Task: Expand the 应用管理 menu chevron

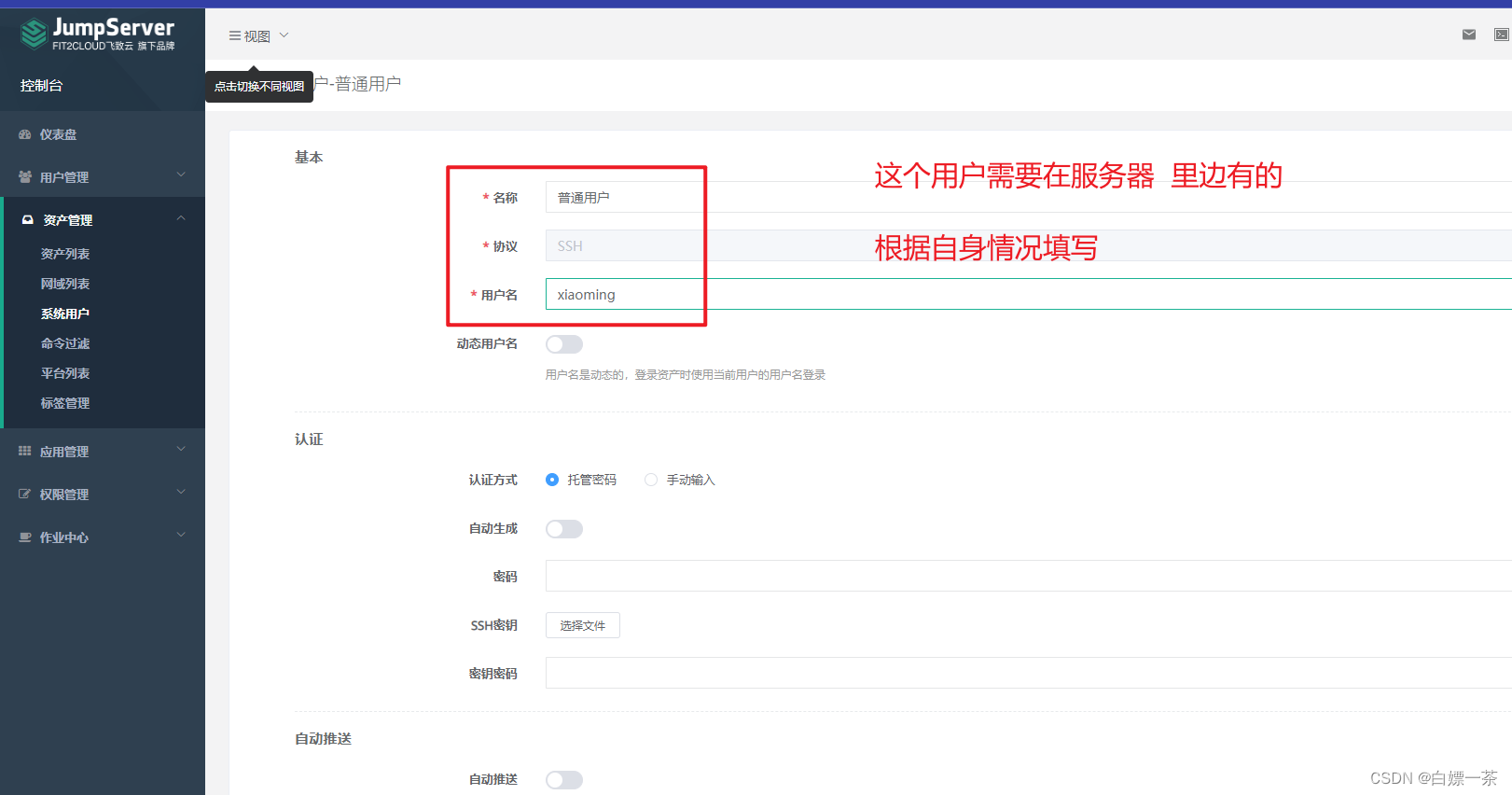Action: click(181, 449)
